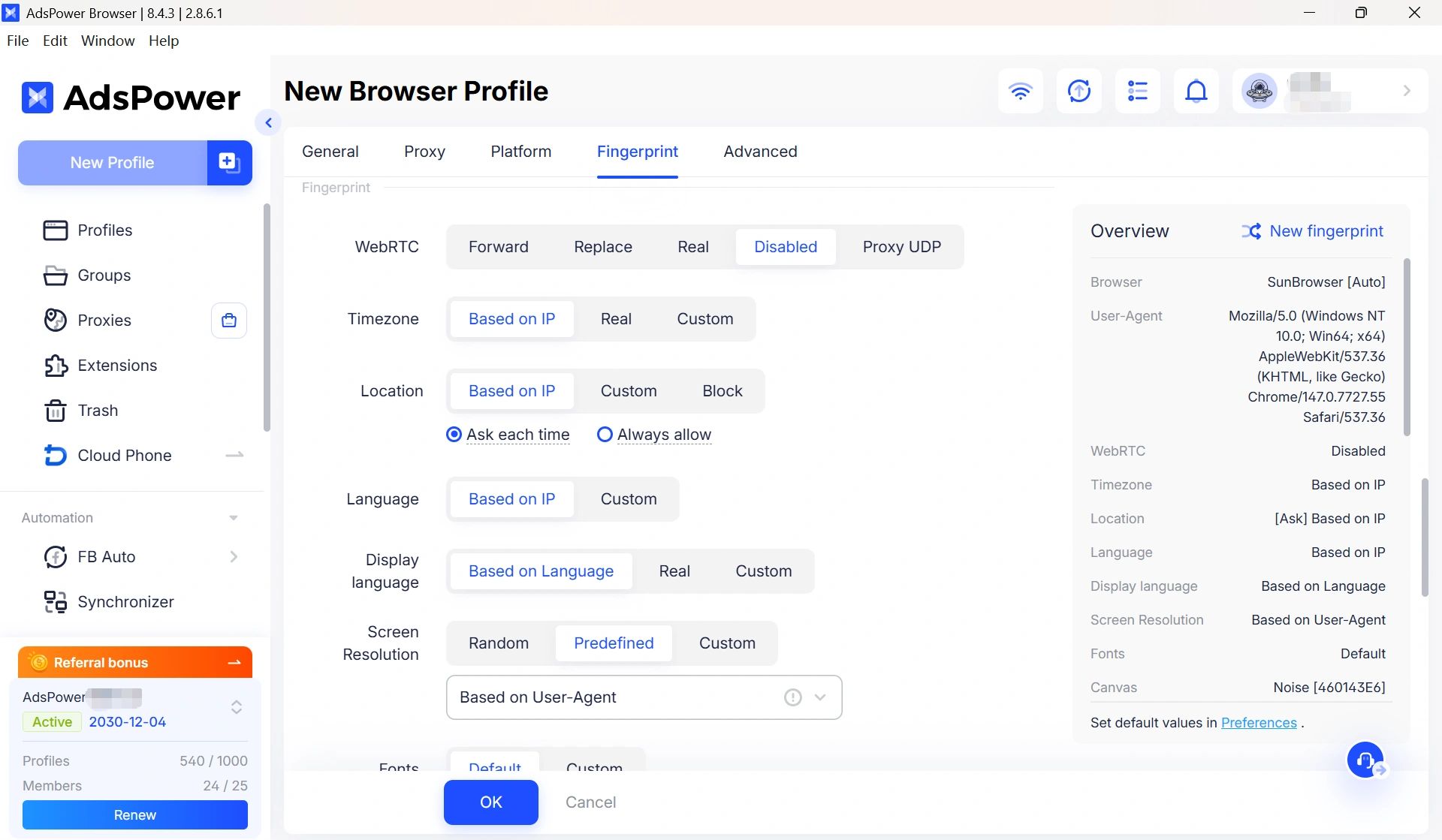The width and height of the screenshot is (1442, 840).
Task: Click the Wi-Fi network status icon
Action: (1020, 91)
